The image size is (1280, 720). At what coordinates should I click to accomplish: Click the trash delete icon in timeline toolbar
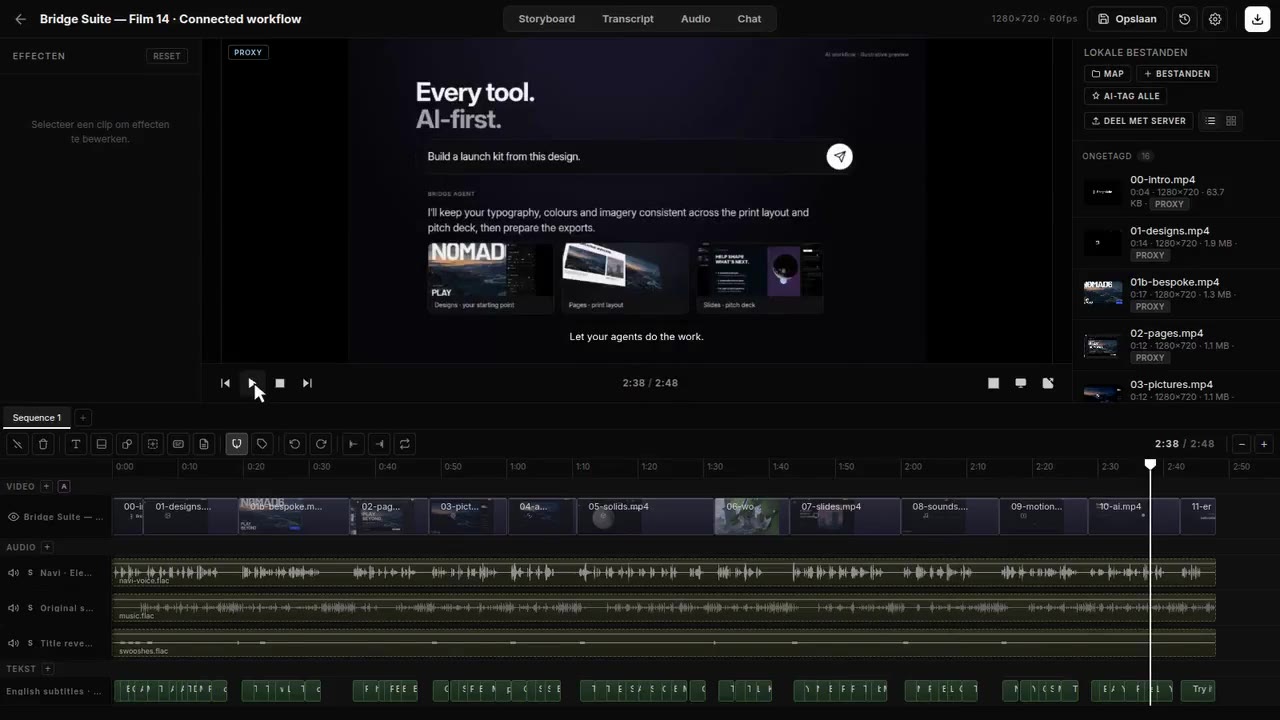pyautogui.click(x=43, y=444)
